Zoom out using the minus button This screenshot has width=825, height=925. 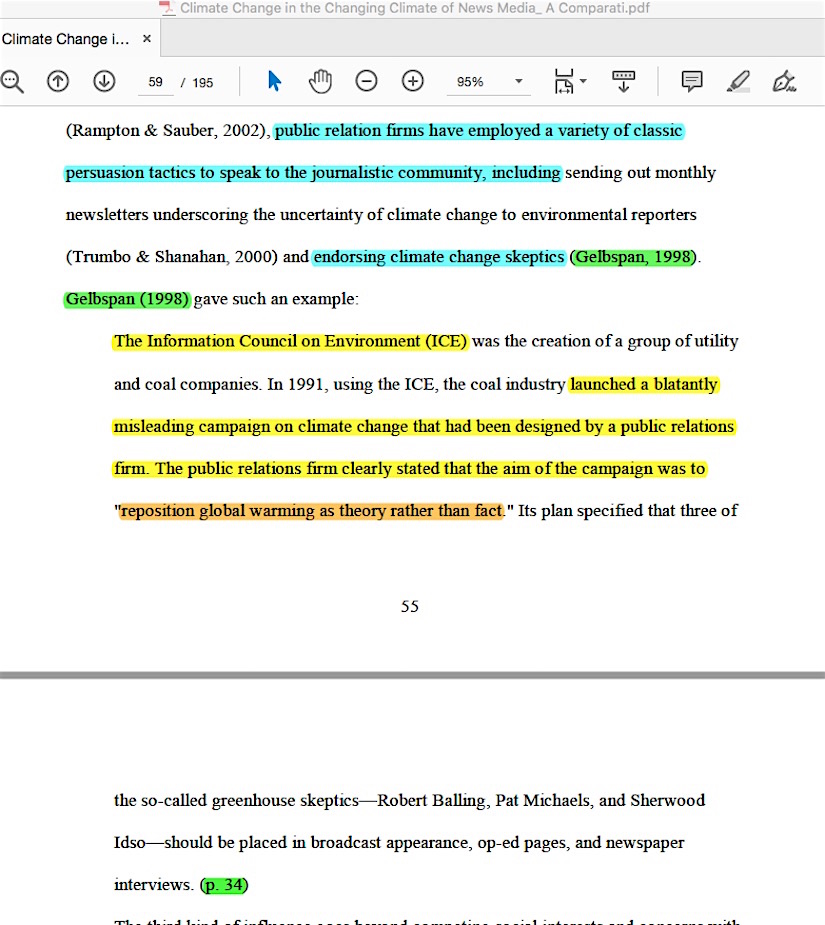(x=367, y=82)
